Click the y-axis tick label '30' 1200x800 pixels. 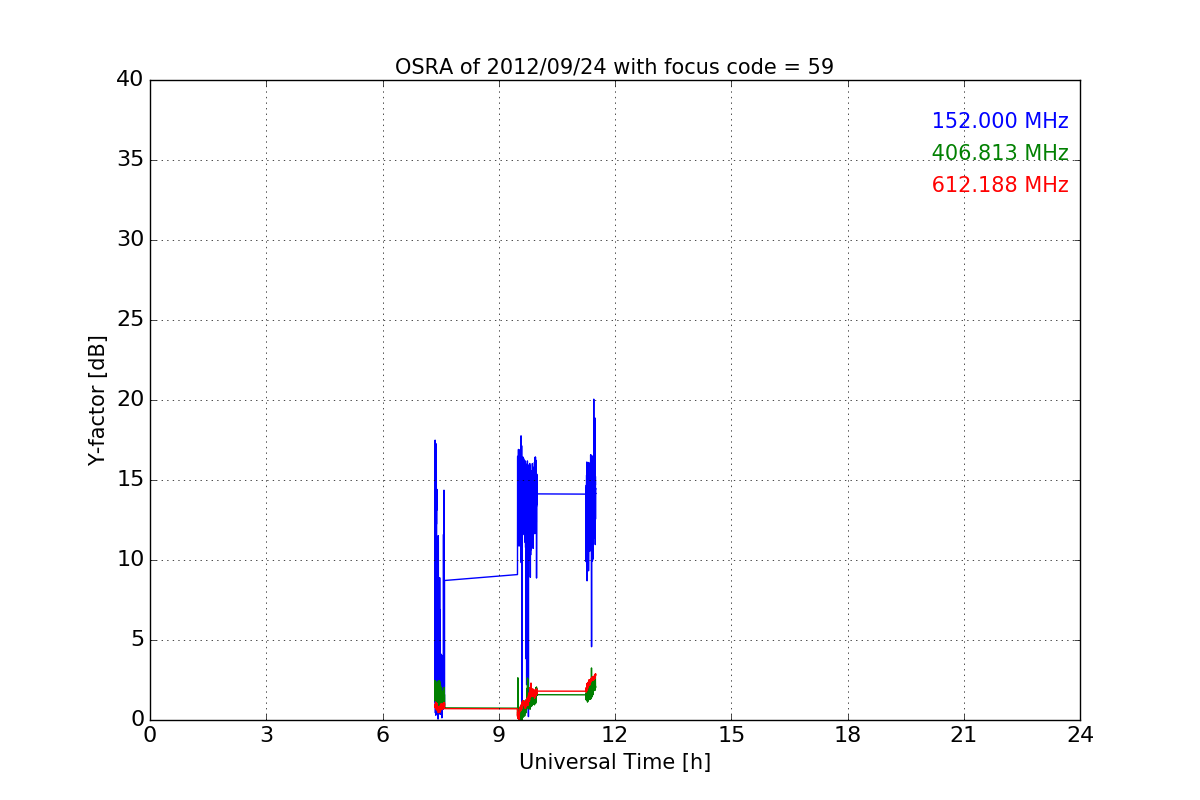(130, 240)
